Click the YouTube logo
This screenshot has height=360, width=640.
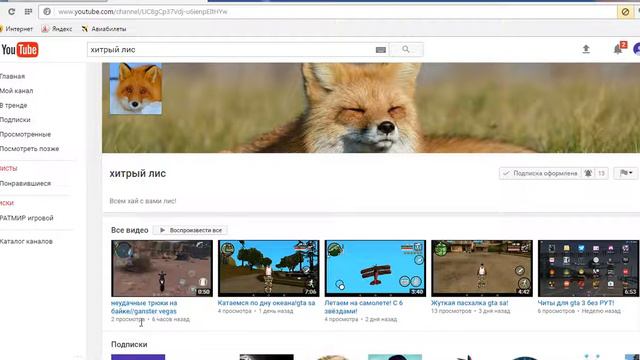pyautogui.click(x=20, y=50)
